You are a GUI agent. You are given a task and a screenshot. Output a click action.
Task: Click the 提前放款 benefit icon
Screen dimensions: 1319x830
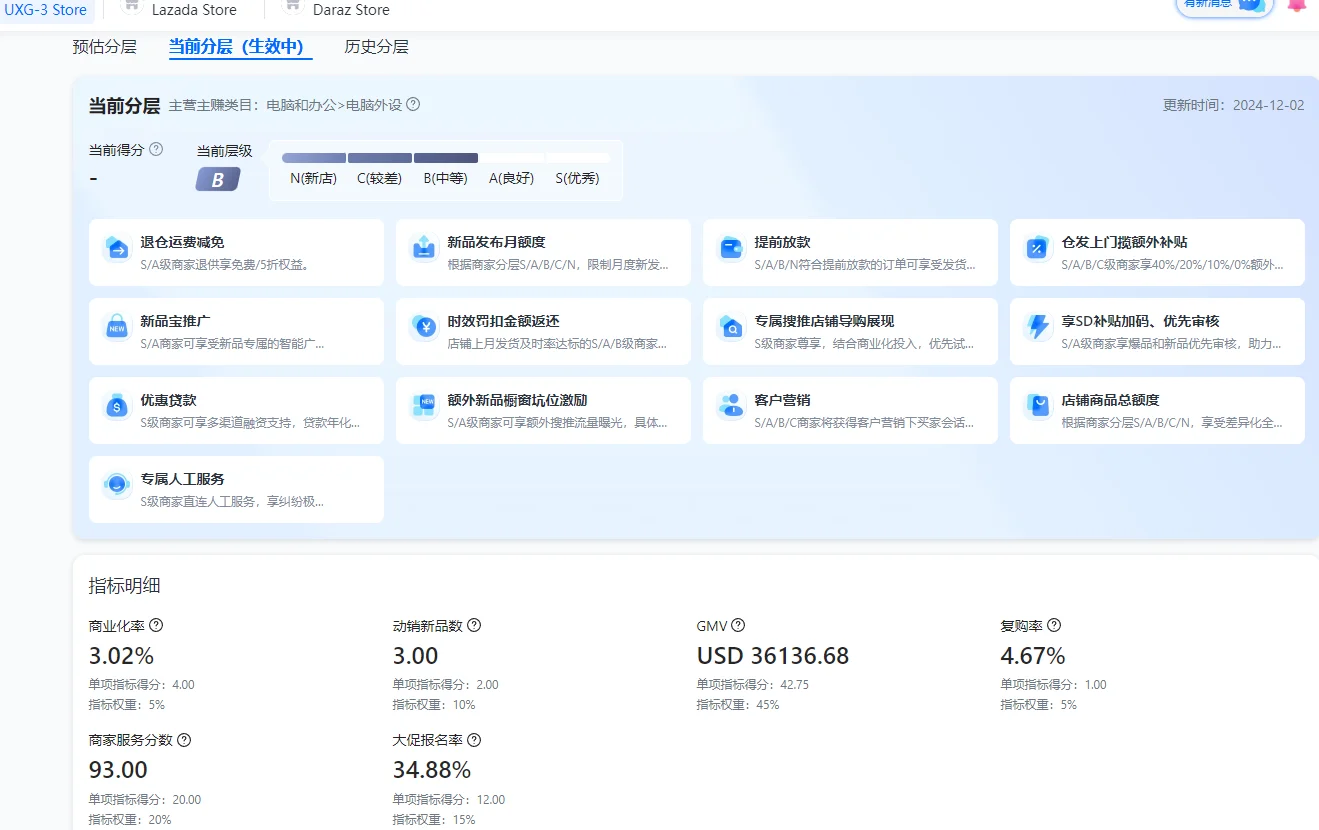tap(732, 249)
